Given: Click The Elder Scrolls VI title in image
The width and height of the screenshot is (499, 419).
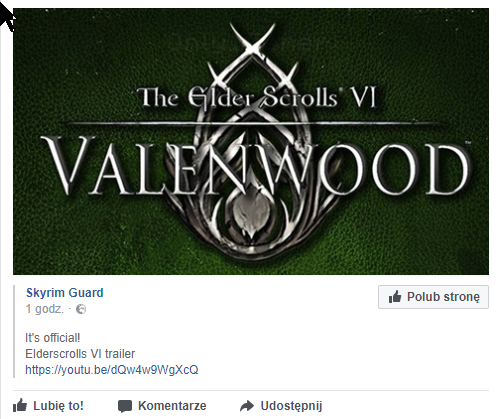Looking at the screenshot, I should (x=257, y=97).
